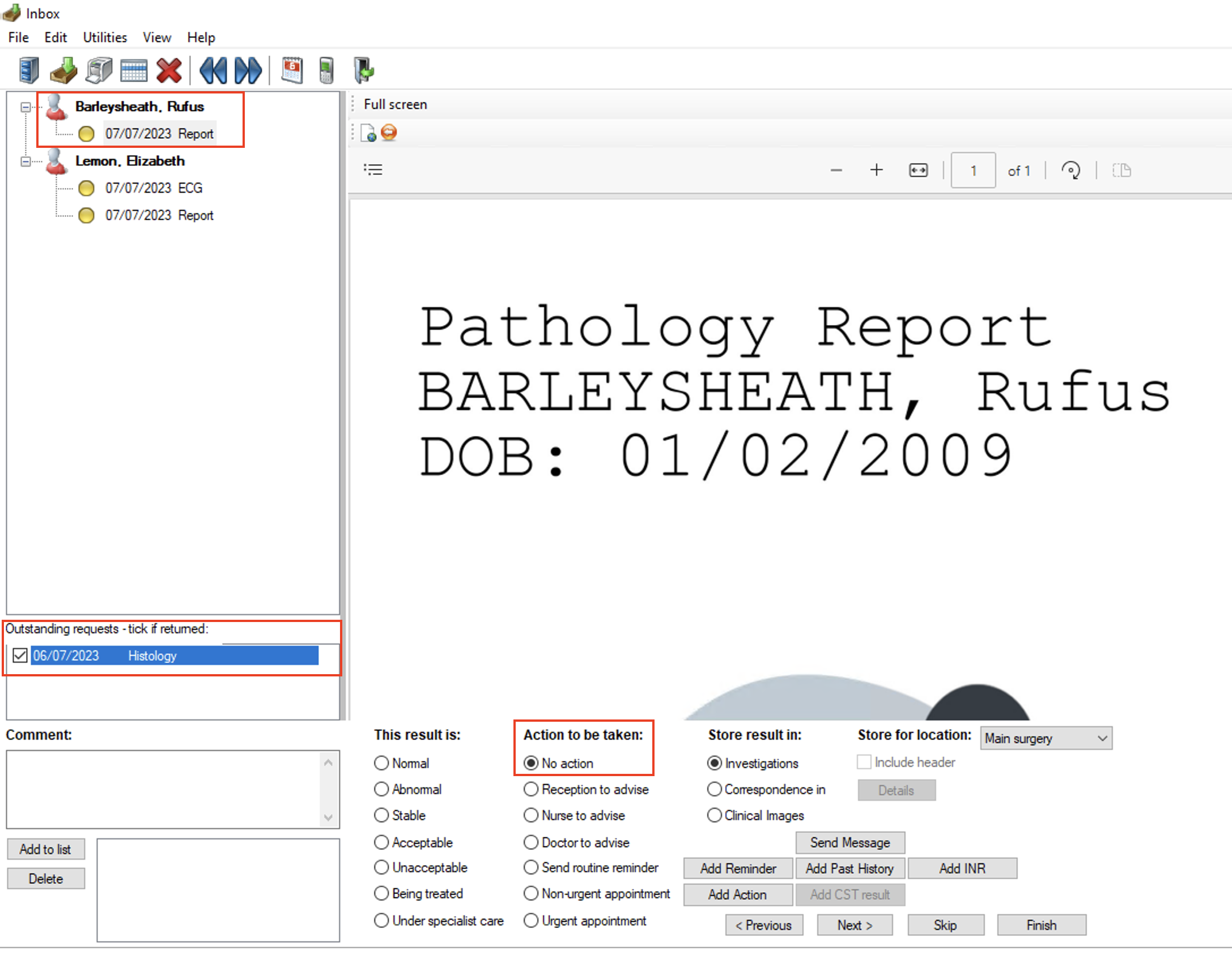Tick the Include header checkbox
Viewport: 1232px width, 954px height.
[864, 762]
